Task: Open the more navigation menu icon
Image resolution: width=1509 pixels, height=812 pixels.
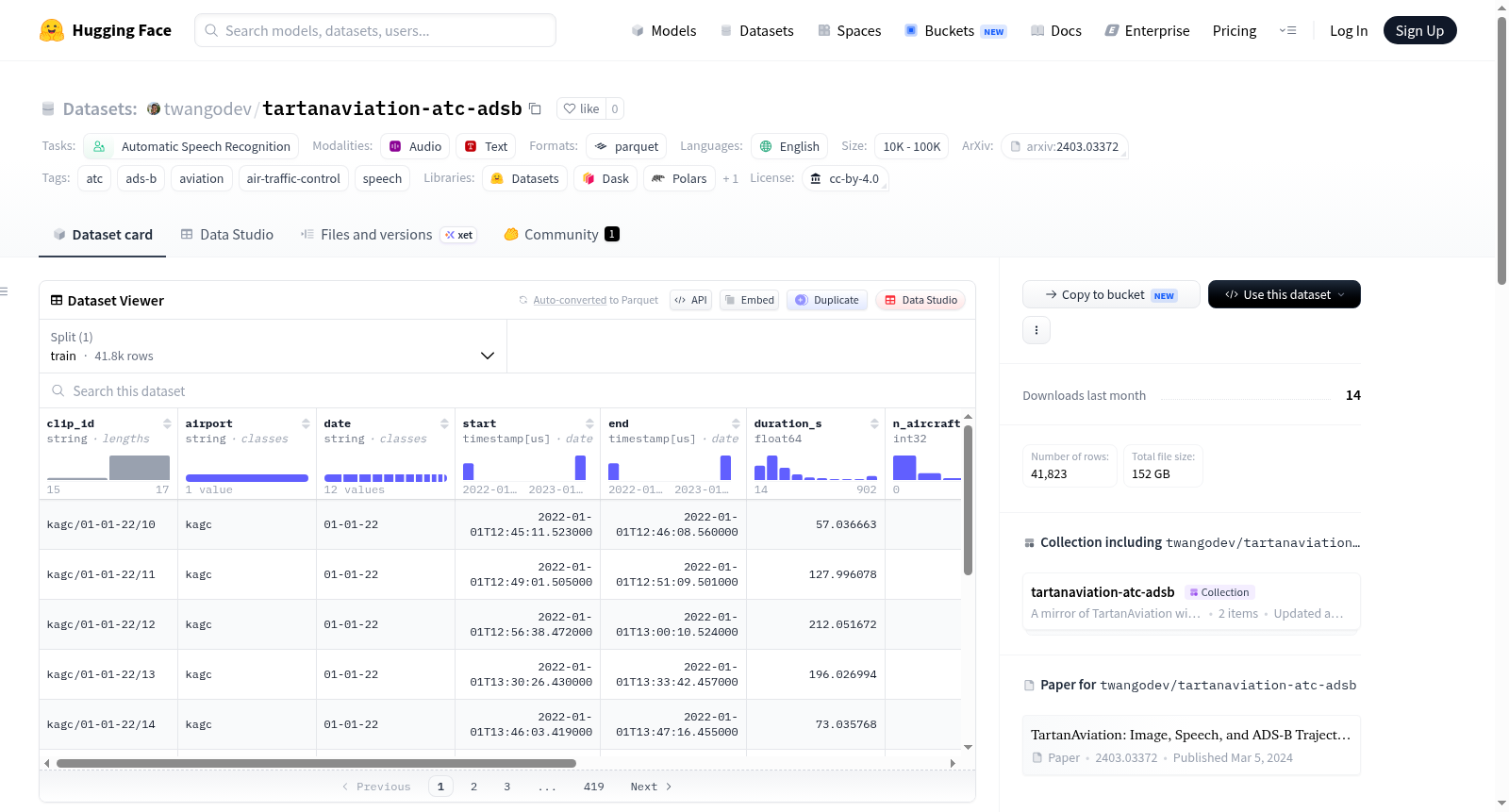Action: (x=1287, y=30)
